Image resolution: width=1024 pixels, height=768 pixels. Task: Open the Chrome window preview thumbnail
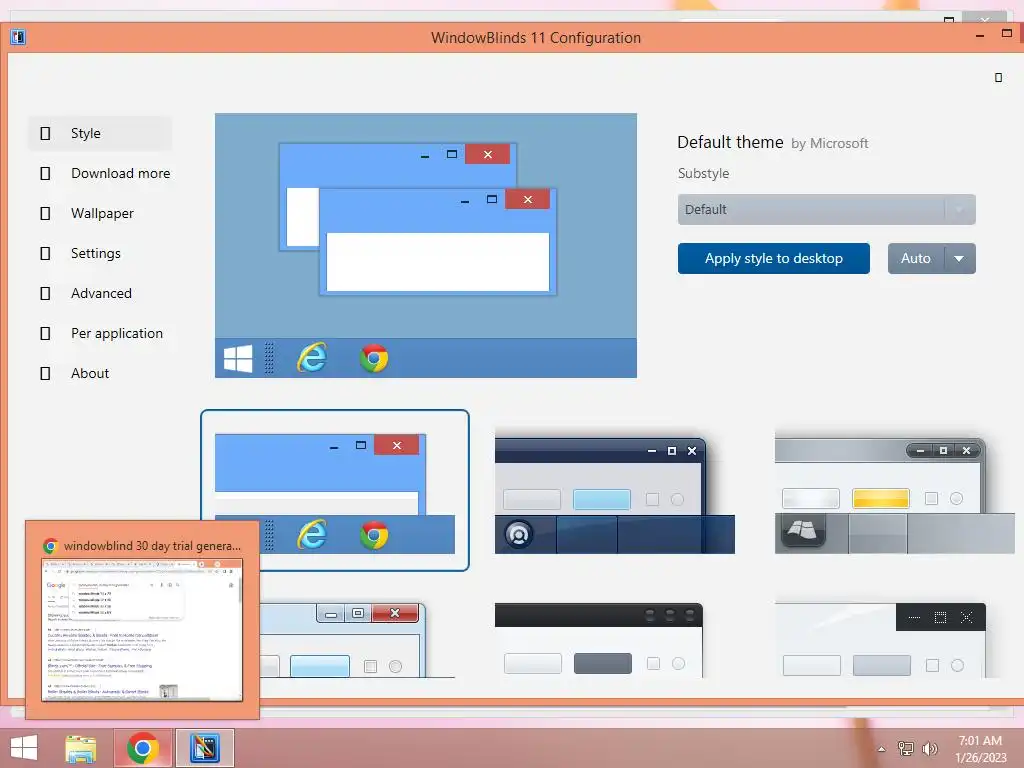(142, 630)
